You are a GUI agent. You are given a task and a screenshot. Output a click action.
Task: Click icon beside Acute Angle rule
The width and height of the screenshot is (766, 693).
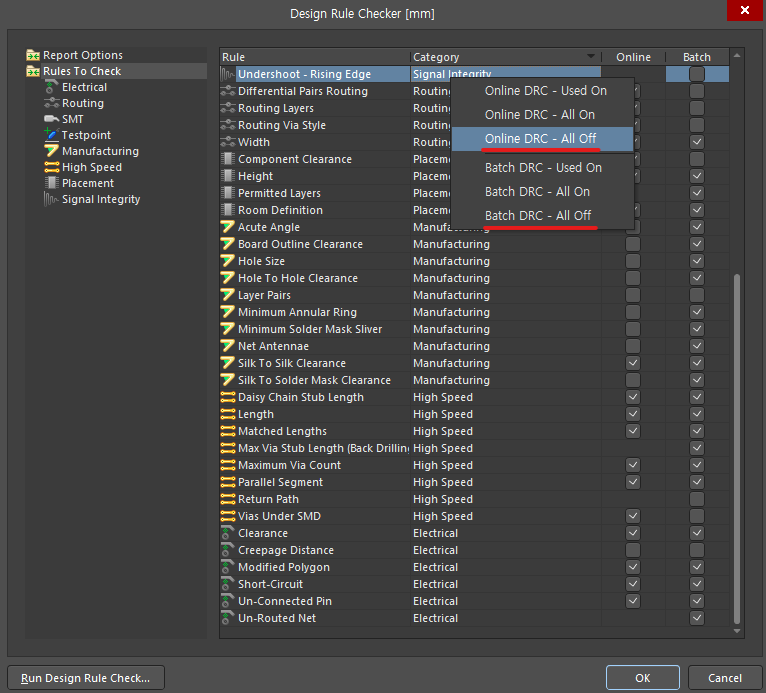tap(228, 227)
